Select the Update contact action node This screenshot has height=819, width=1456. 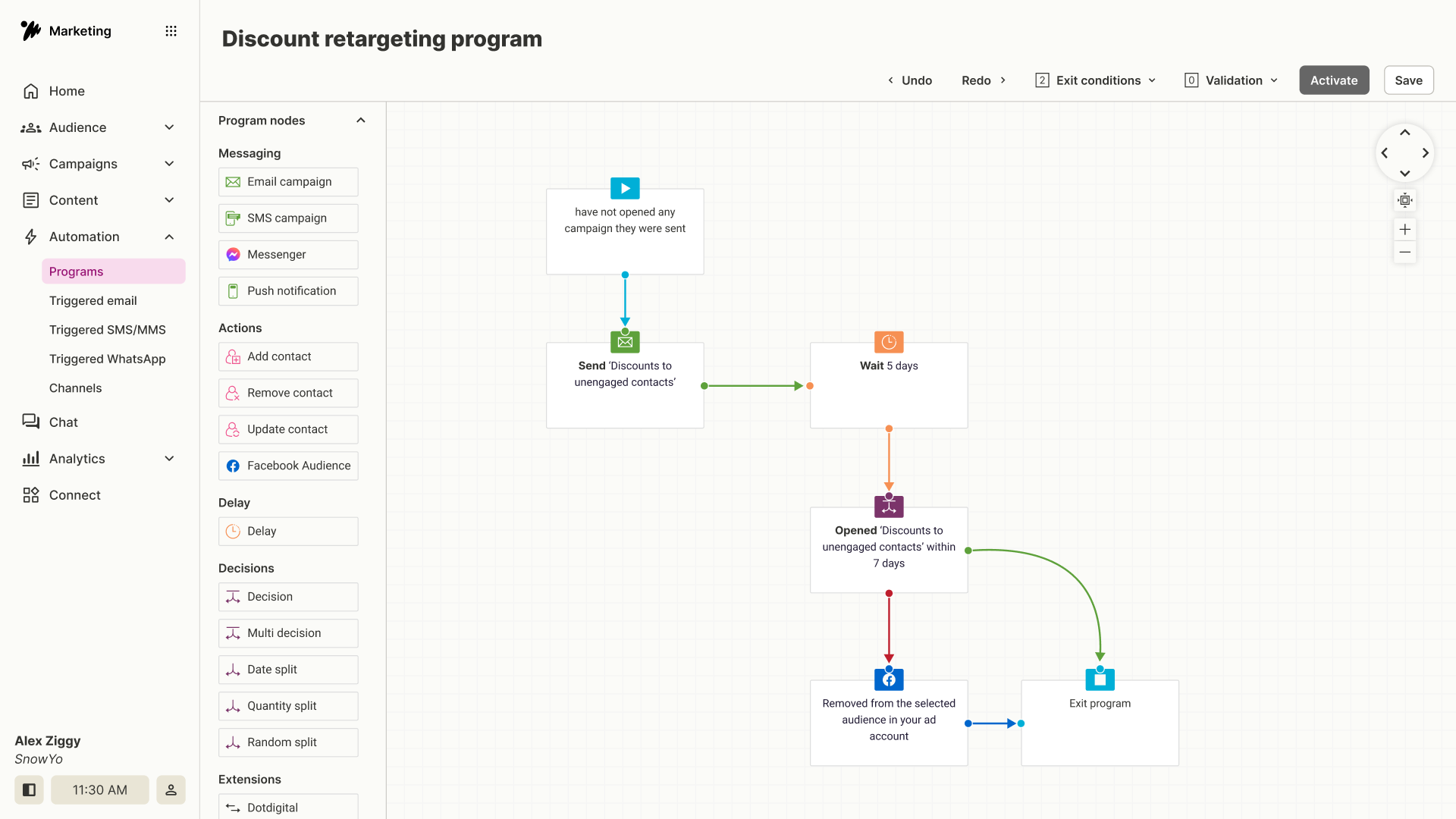point(288,429)
